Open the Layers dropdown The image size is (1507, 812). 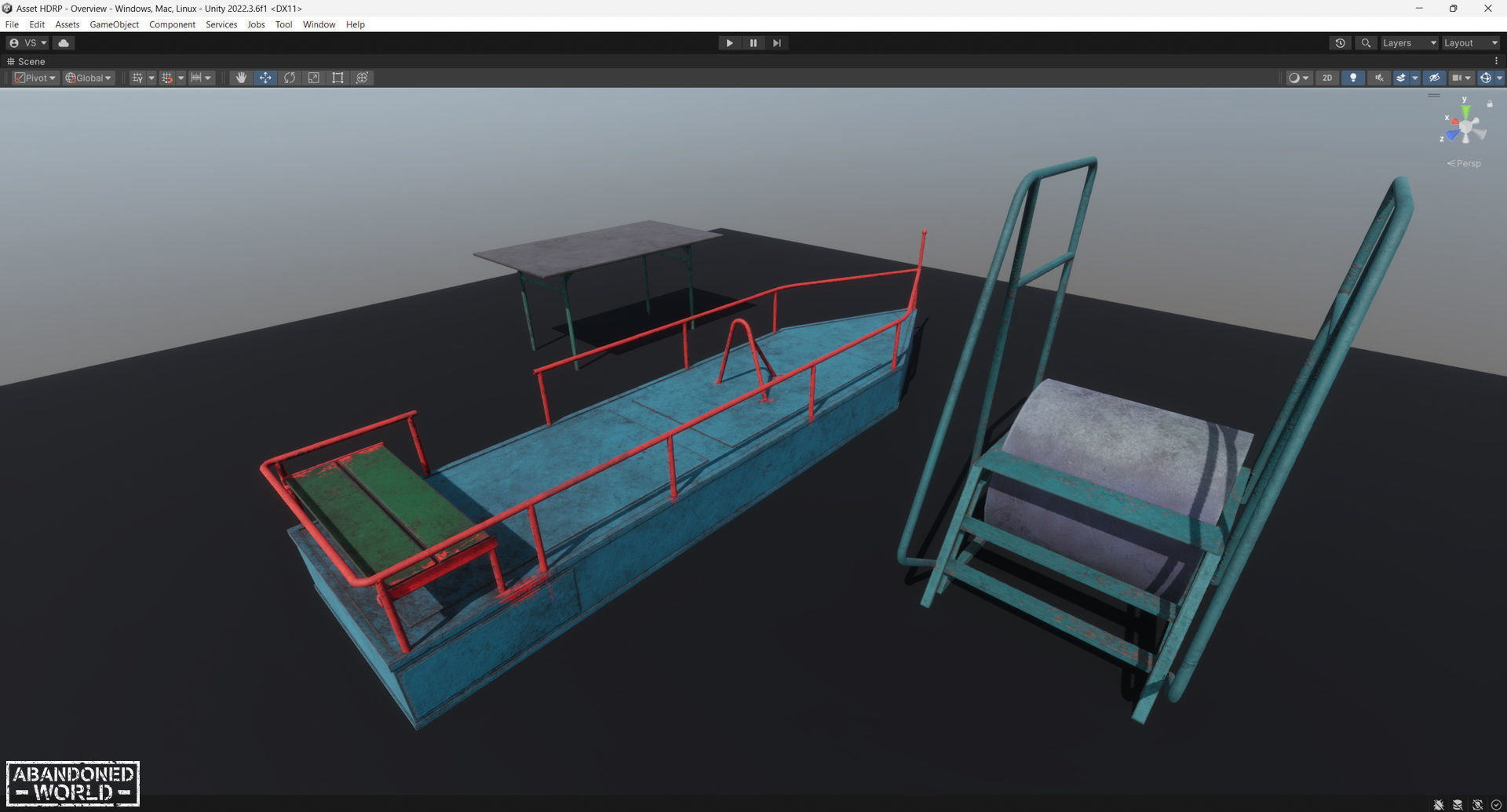point(1409,43)
